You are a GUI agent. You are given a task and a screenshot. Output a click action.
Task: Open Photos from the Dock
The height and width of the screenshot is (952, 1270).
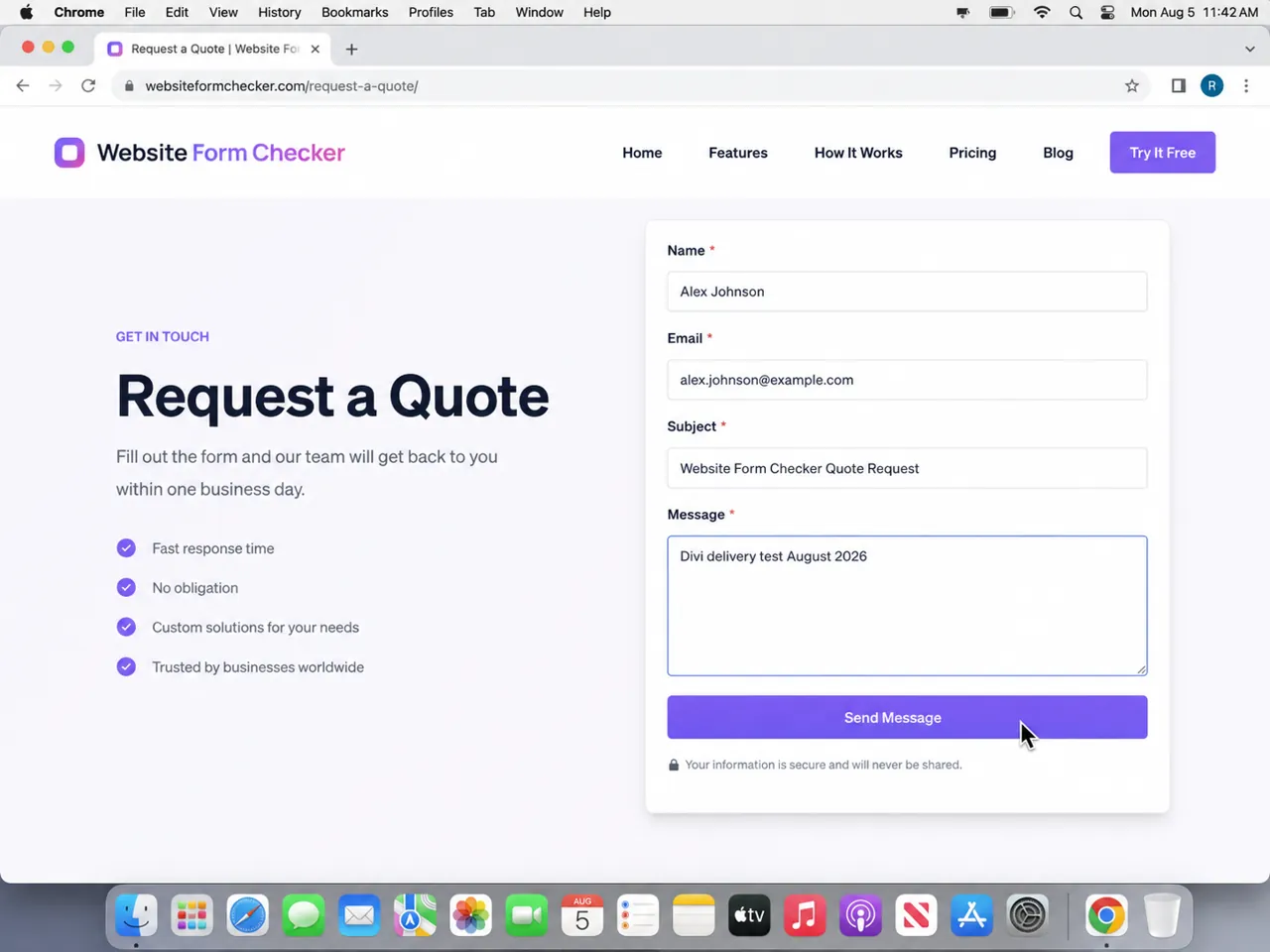click(470, 915)
